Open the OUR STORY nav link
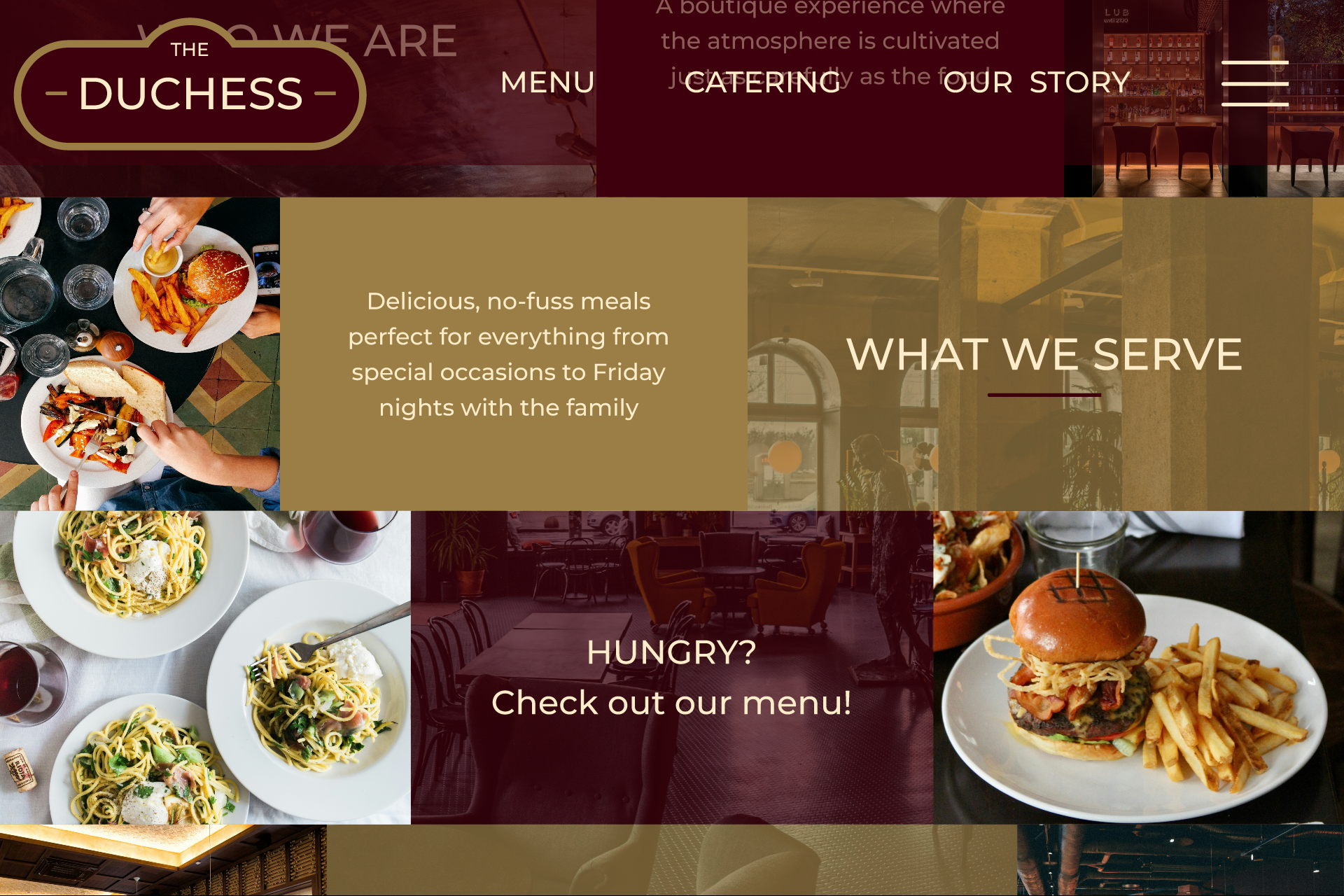This screenshot has height=896, width=1344. 1037,83
